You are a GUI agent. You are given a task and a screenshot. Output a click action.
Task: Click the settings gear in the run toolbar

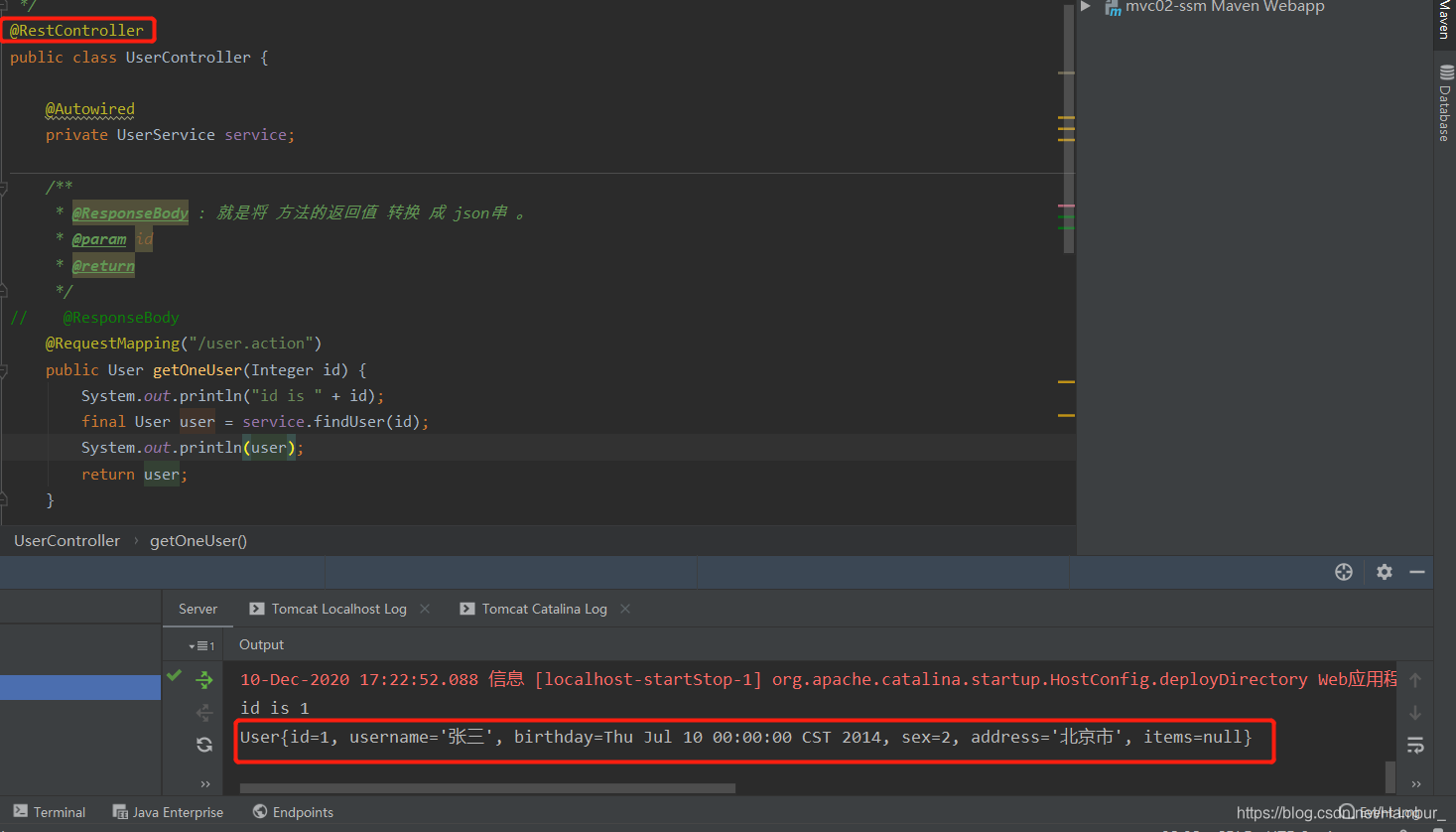[1384, 572]
